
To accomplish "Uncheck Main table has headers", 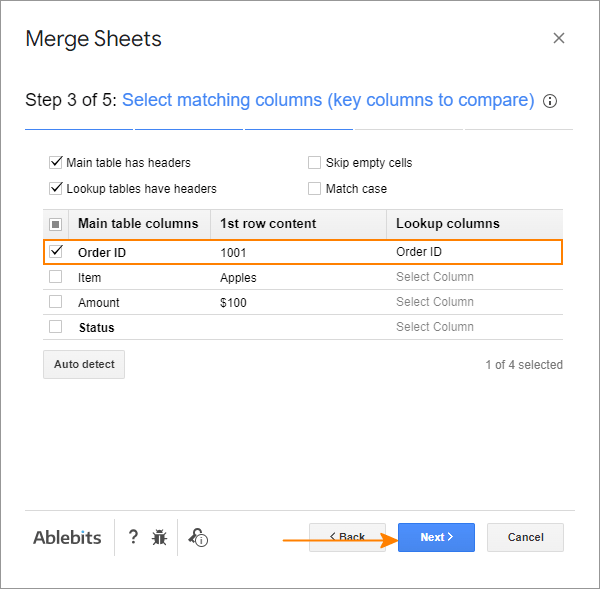I will click(x=55, y=162).
